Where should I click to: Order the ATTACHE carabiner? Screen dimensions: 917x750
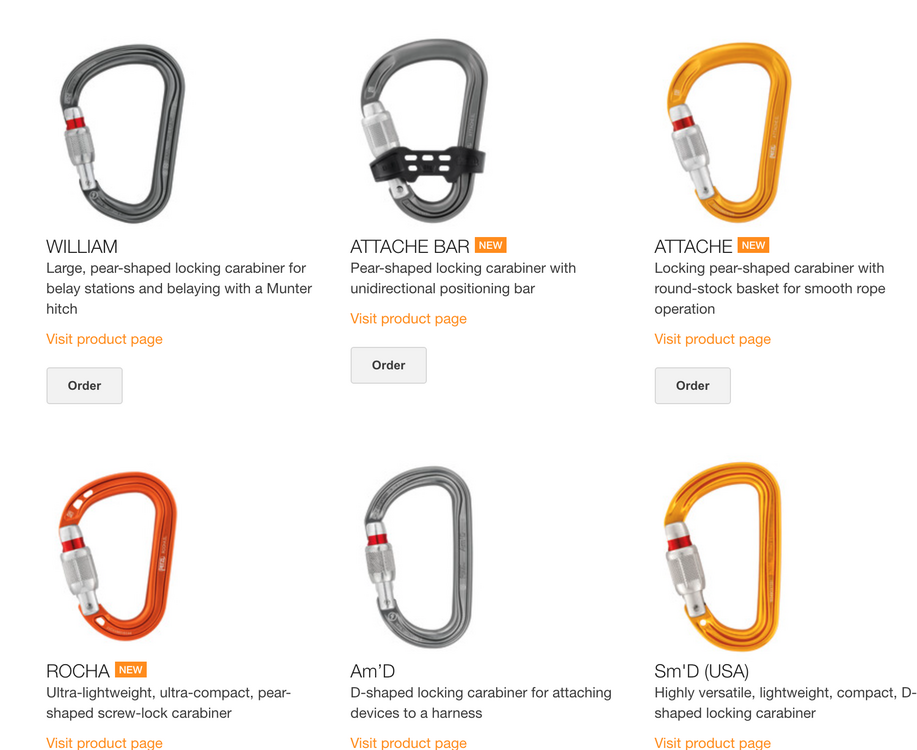coord(692,386)
